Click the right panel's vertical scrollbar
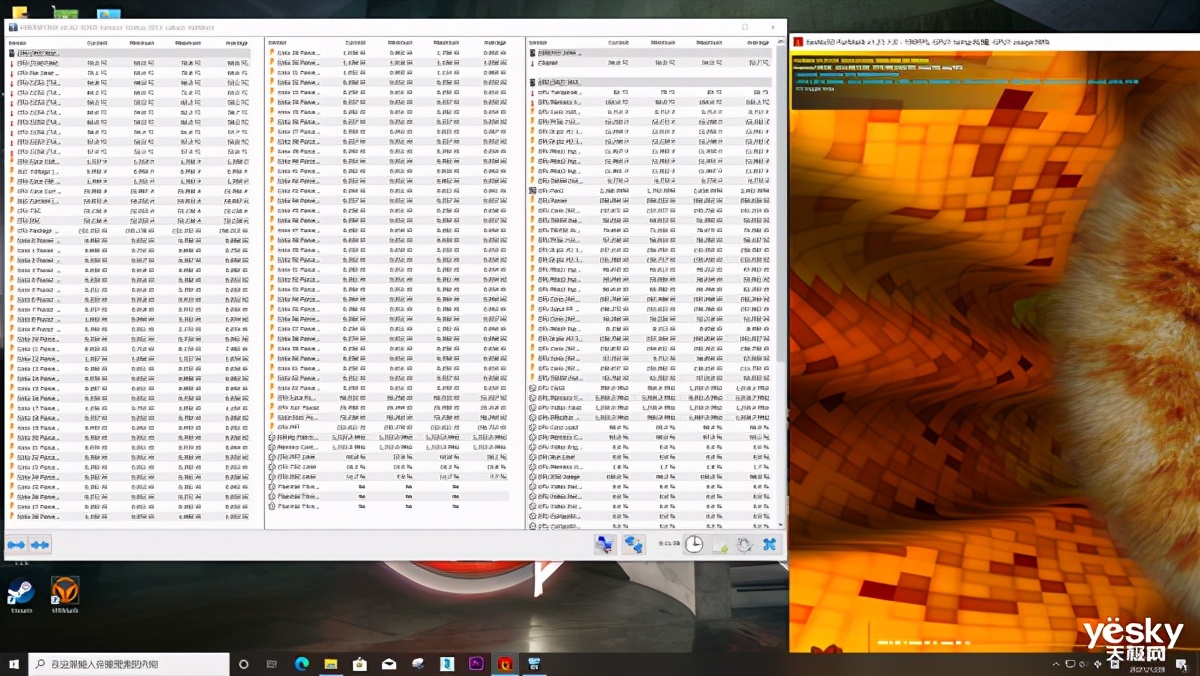Screen dimensions: 1200x676 click(781, 200)
